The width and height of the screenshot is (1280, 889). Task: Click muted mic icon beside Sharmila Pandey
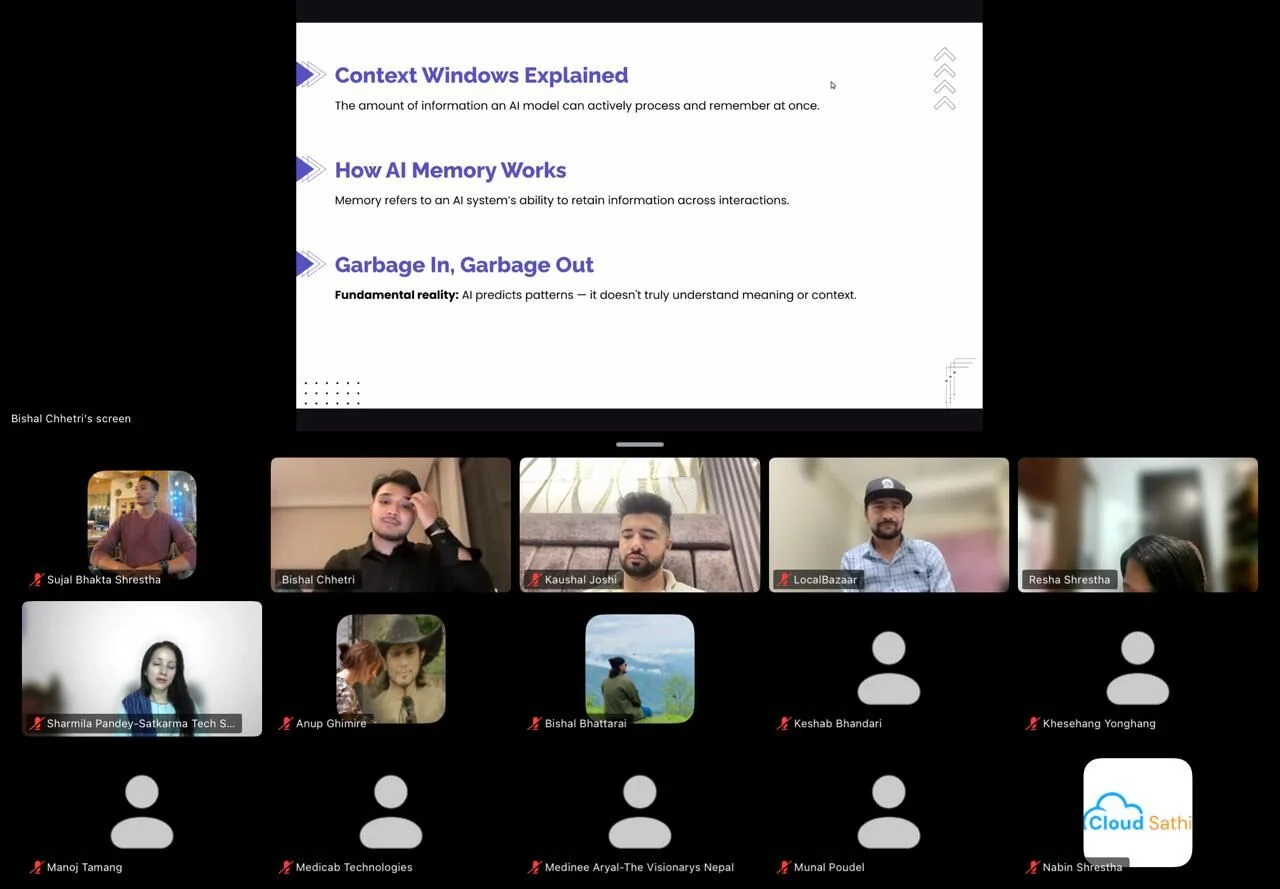37,724
